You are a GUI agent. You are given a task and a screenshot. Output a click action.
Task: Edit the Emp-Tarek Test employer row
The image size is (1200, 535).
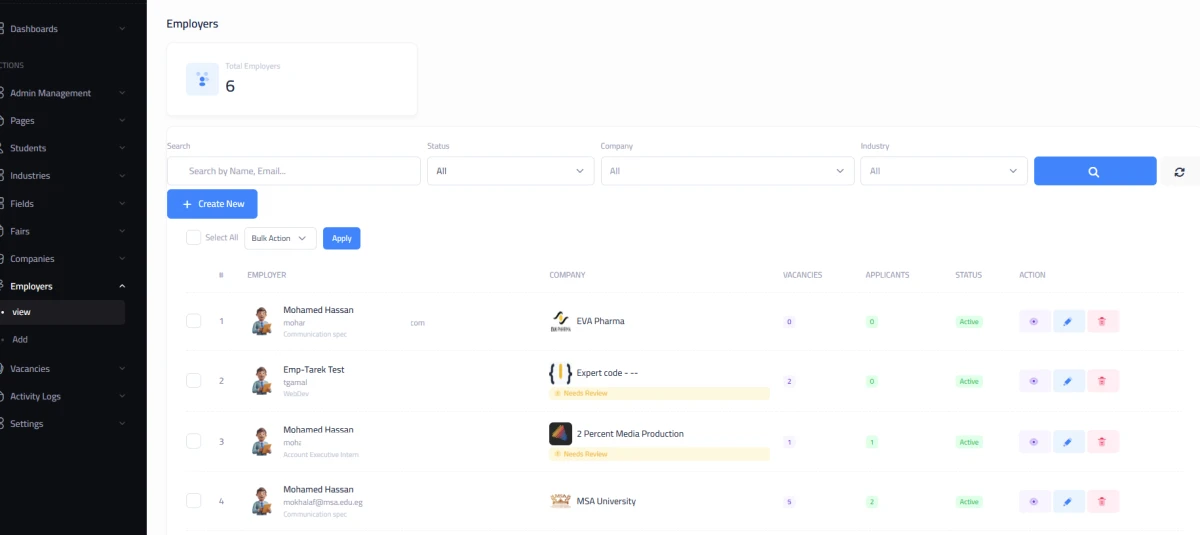point(1068,381)
